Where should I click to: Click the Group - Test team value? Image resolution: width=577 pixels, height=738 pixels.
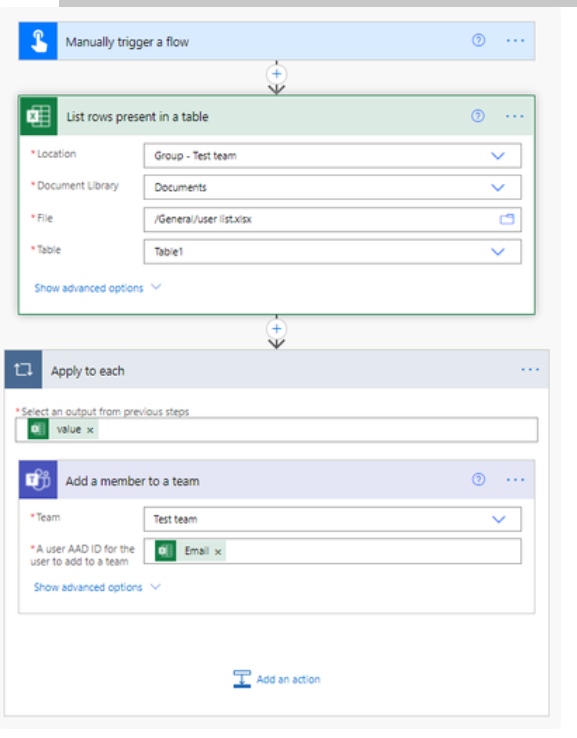195,156
